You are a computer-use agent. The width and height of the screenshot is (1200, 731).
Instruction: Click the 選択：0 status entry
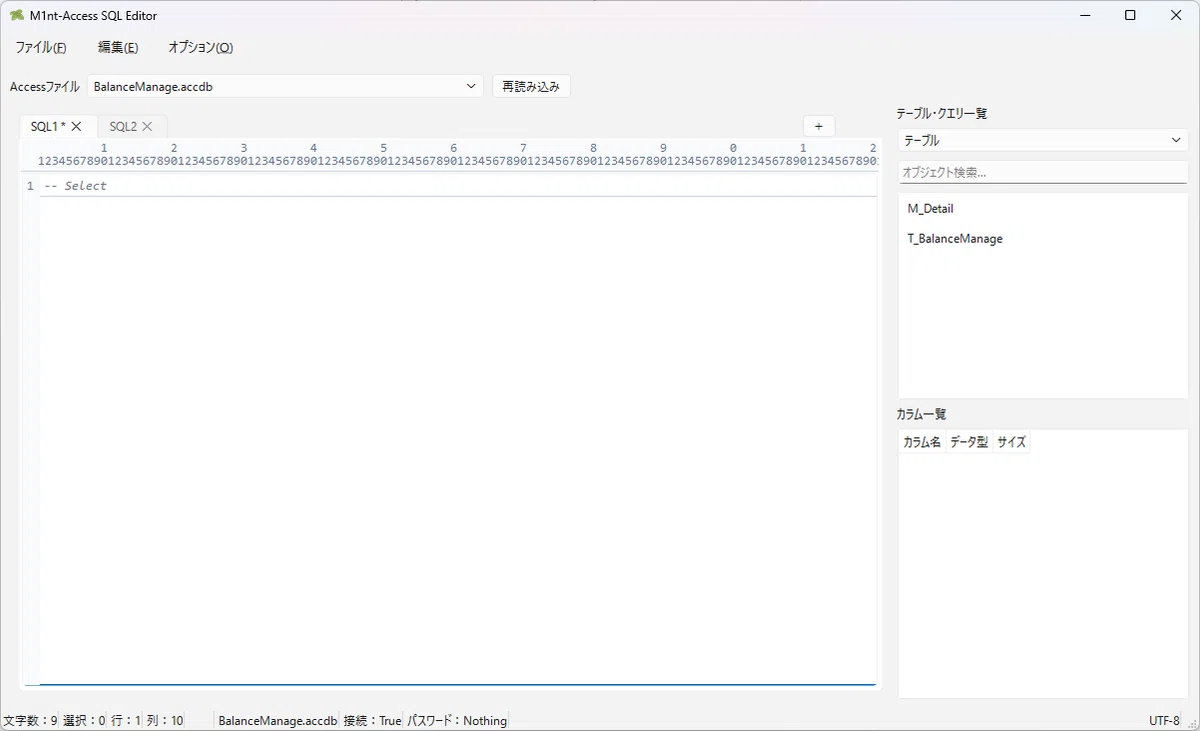pos(84,720)
